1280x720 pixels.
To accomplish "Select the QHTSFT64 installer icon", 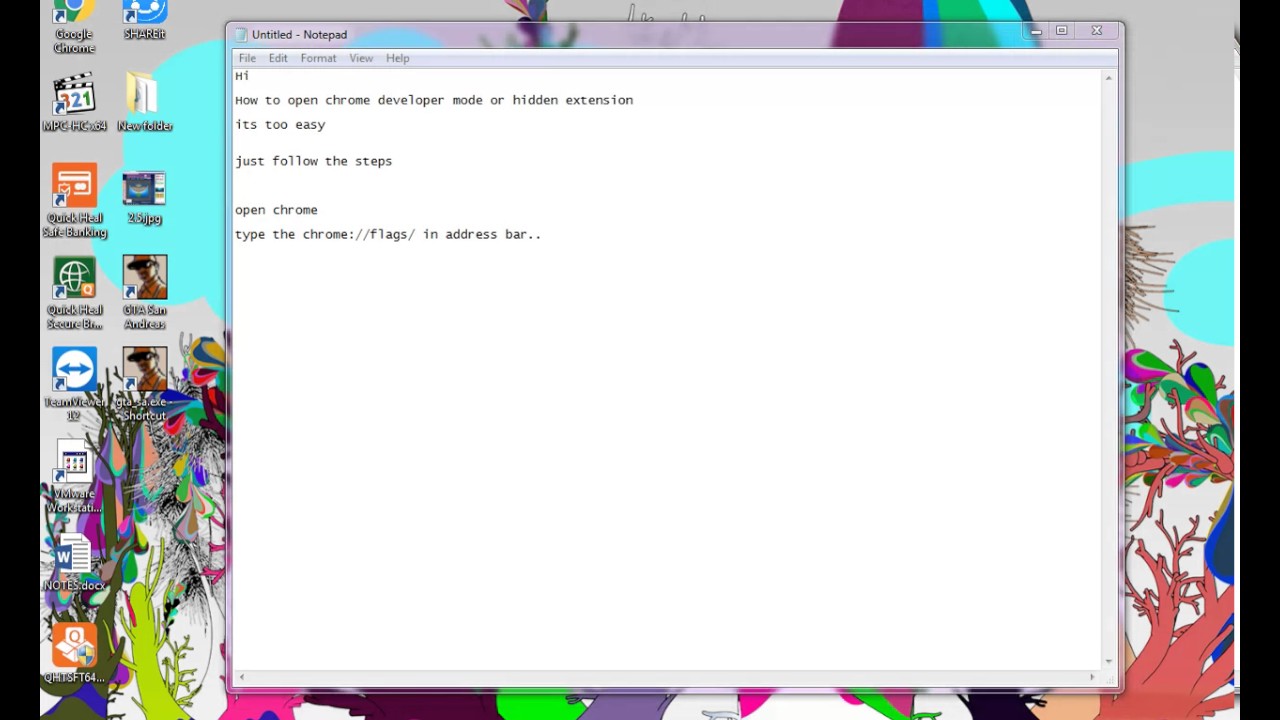I will pyautogui.click(x=74, y=655).
